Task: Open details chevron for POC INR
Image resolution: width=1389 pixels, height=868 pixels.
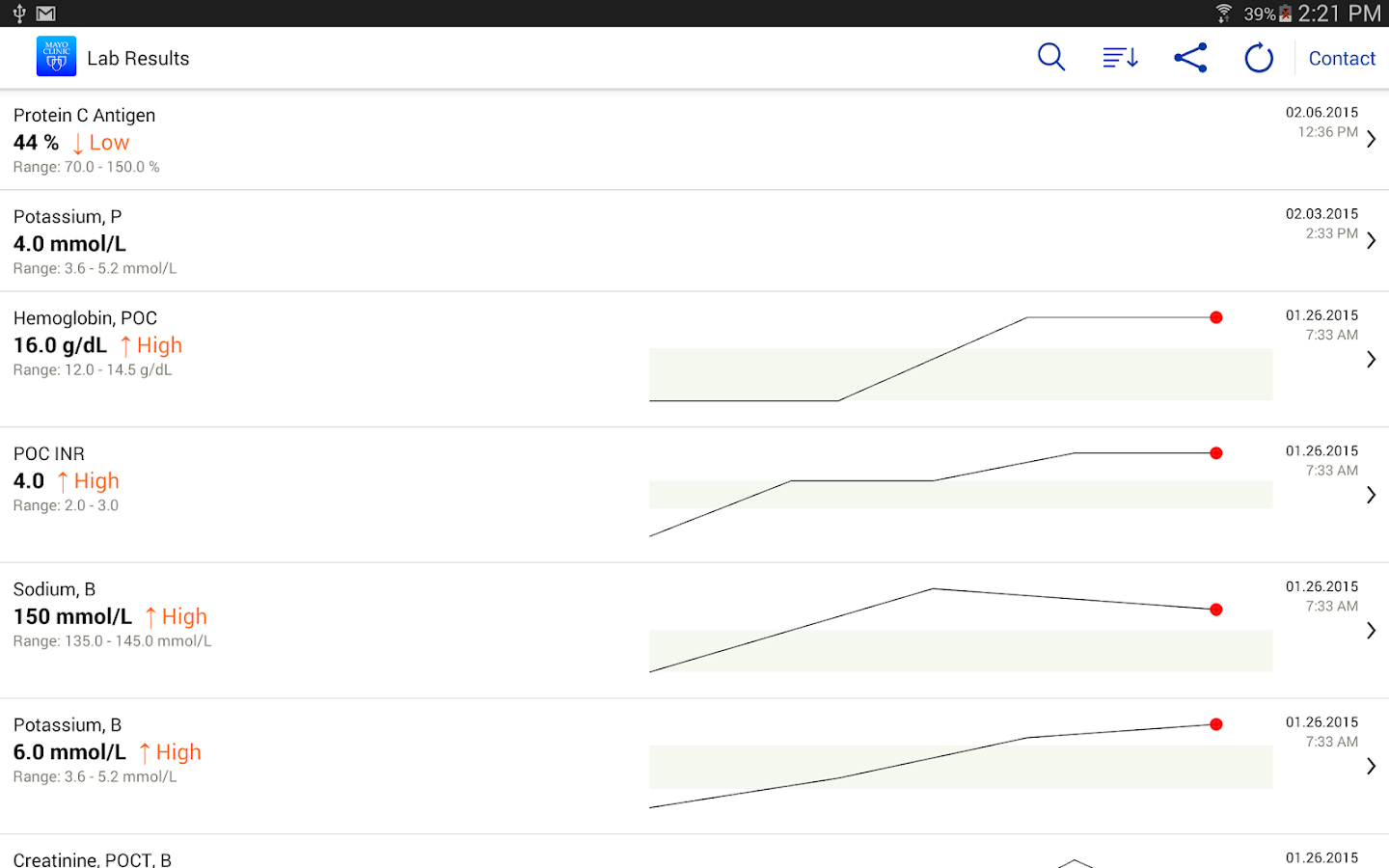Action: [x=1371, y=495]
